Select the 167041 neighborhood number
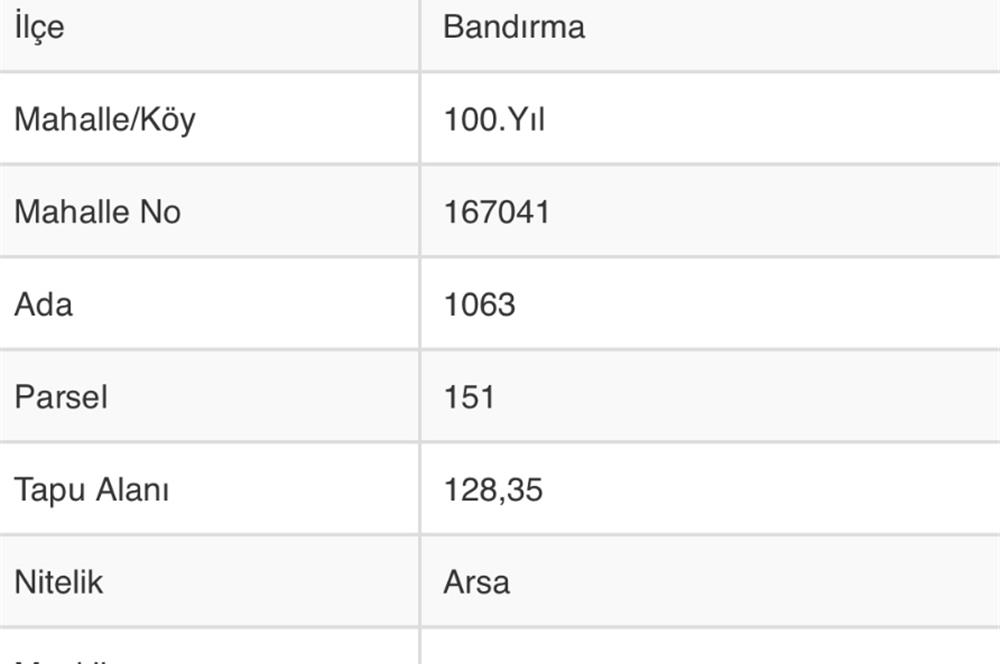 coord(496,212)
